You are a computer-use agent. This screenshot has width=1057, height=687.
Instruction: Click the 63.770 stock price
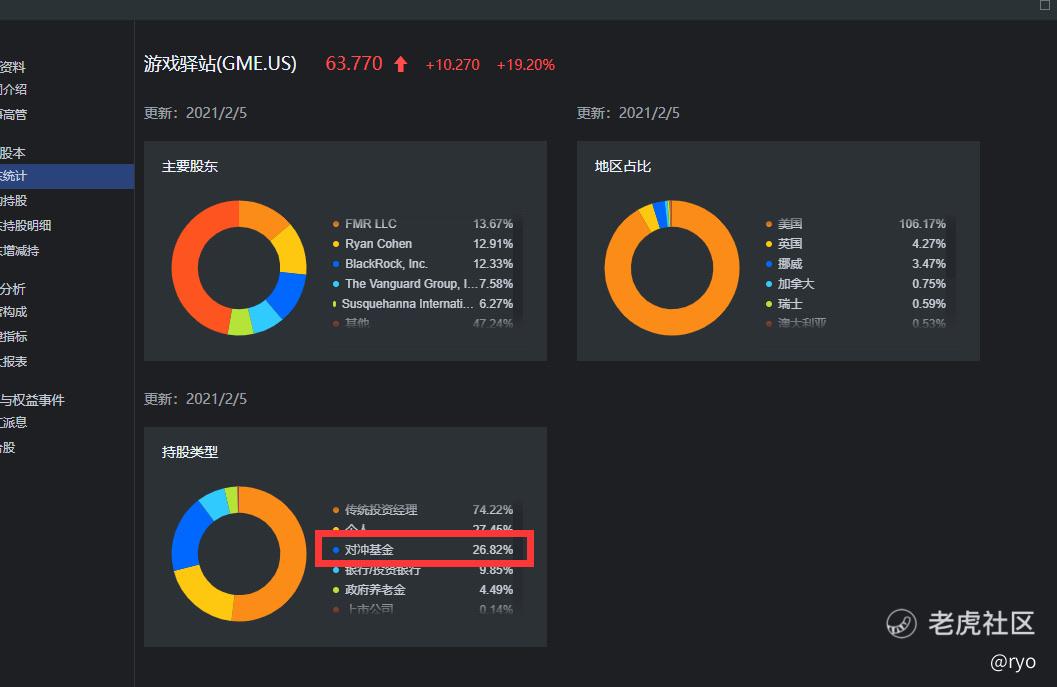coord(354,63)
